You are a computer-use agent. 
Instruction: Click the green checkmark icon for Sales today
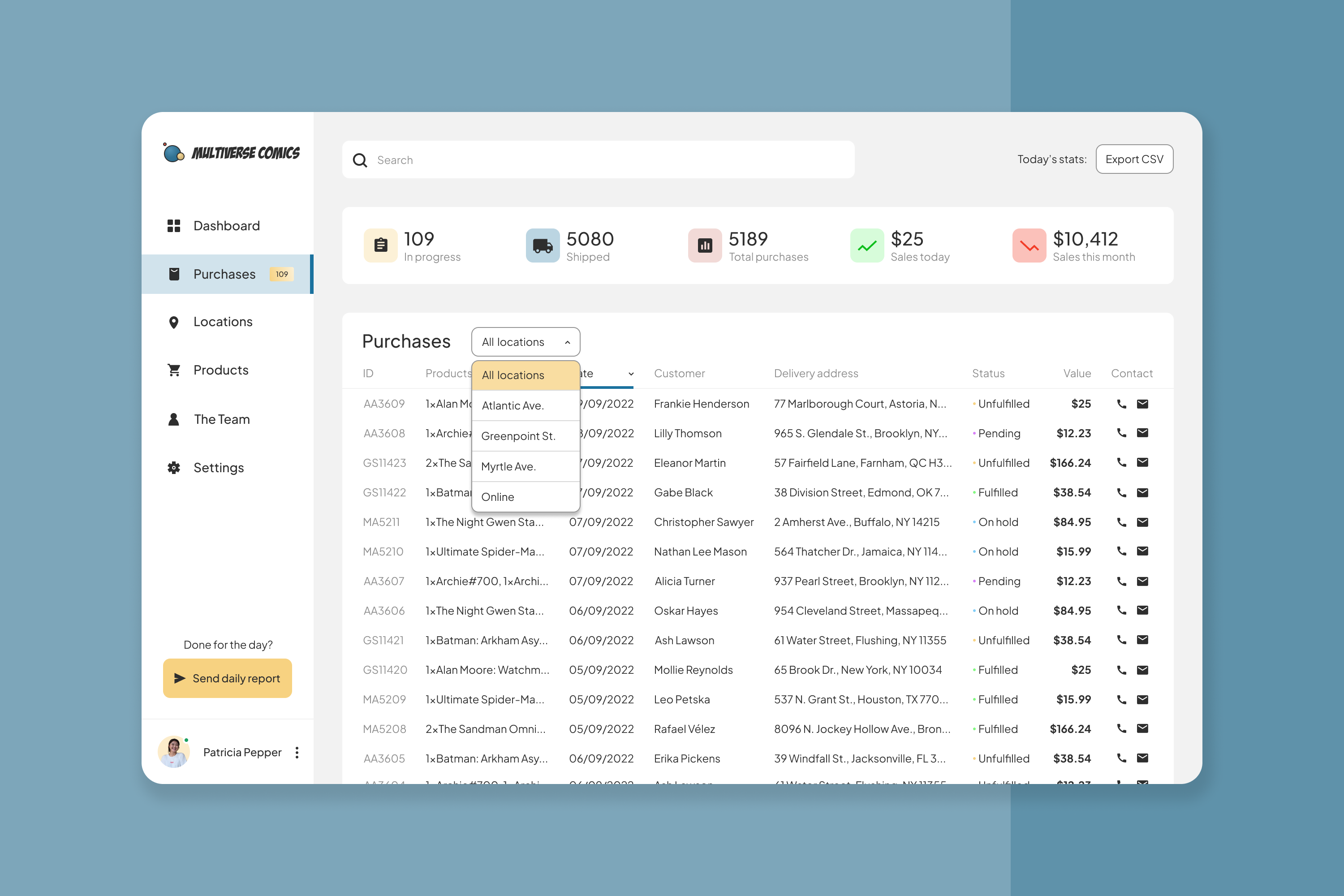click(x=866, y=245)
